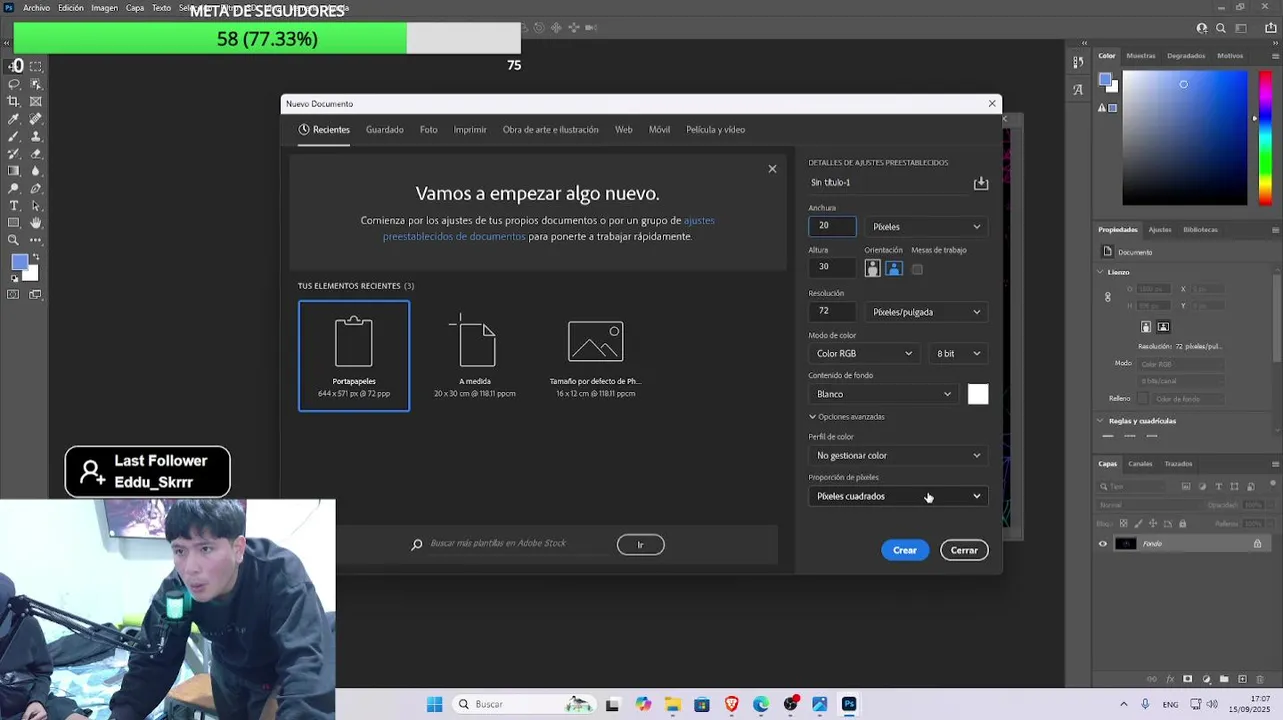
Task: Select the Rectangle shape tool
Action: pos(14,222)
